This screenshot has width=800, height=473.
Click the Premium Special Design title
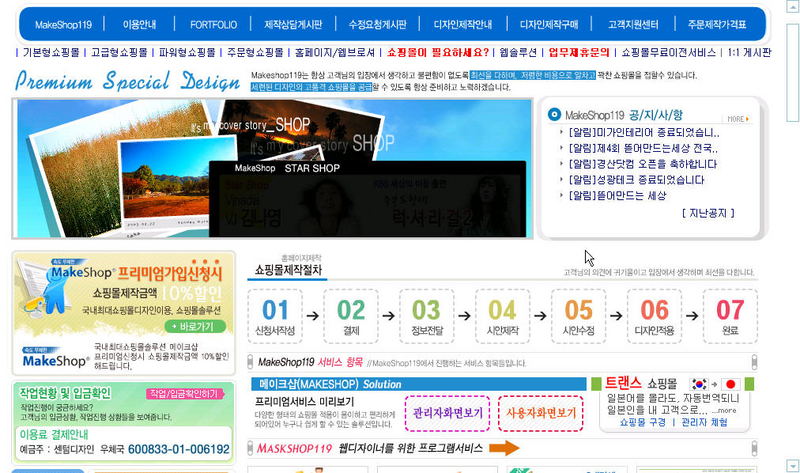pyautogui.click(x=128, y=81)
